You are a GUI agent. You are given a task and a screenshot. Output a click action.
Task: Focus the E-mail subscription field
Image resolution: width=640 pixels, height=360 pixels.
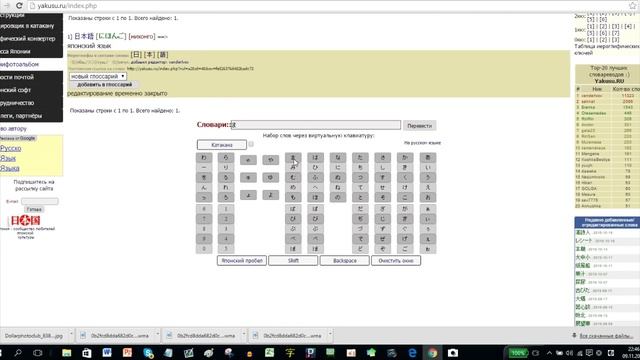coord(40,201)
